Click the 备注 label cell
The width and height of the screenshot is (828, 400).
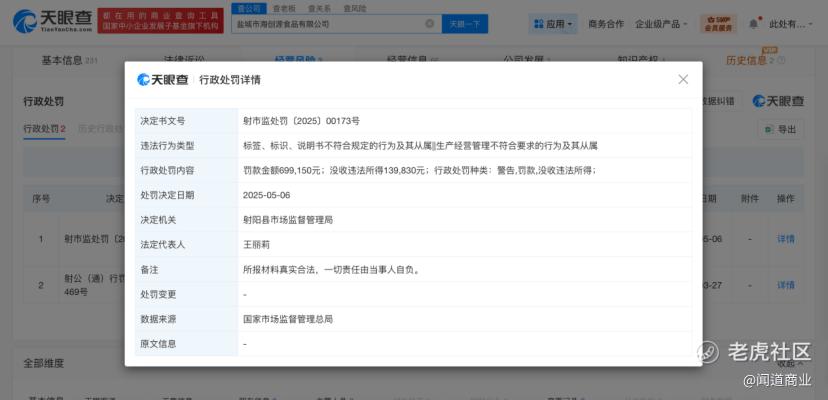pos(186,269)
